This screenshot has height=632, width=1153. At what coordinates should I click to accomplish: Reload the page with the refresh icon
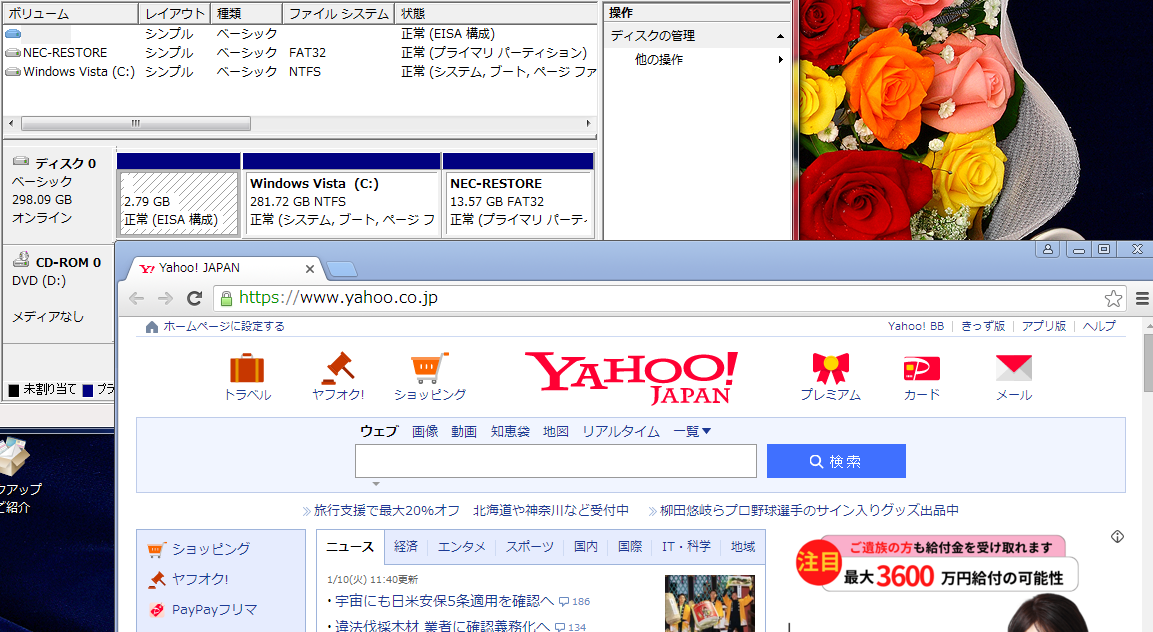[x=194, y=298]
